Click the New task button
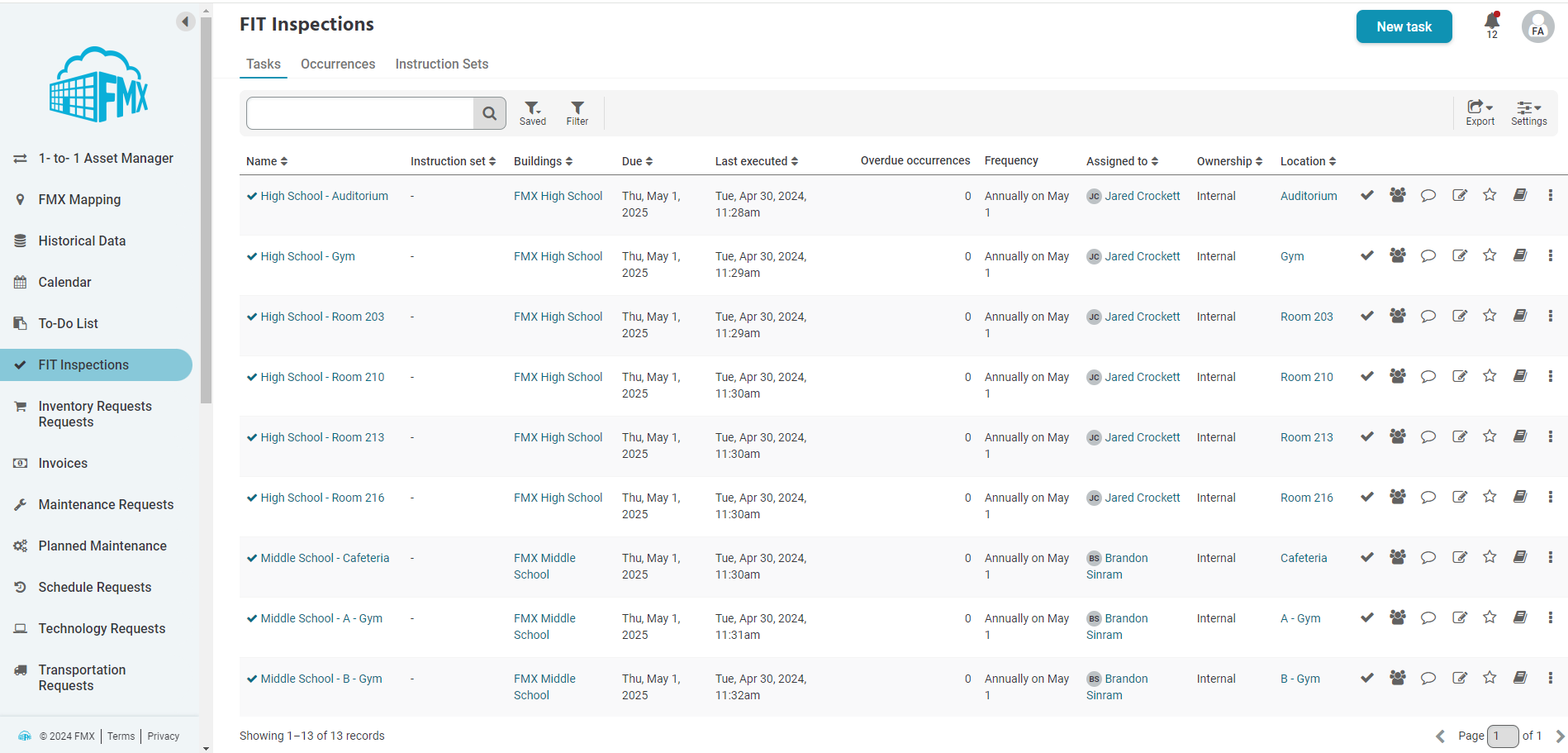The height and width of the screenshot is (753, 1568). click(1404, 26)
